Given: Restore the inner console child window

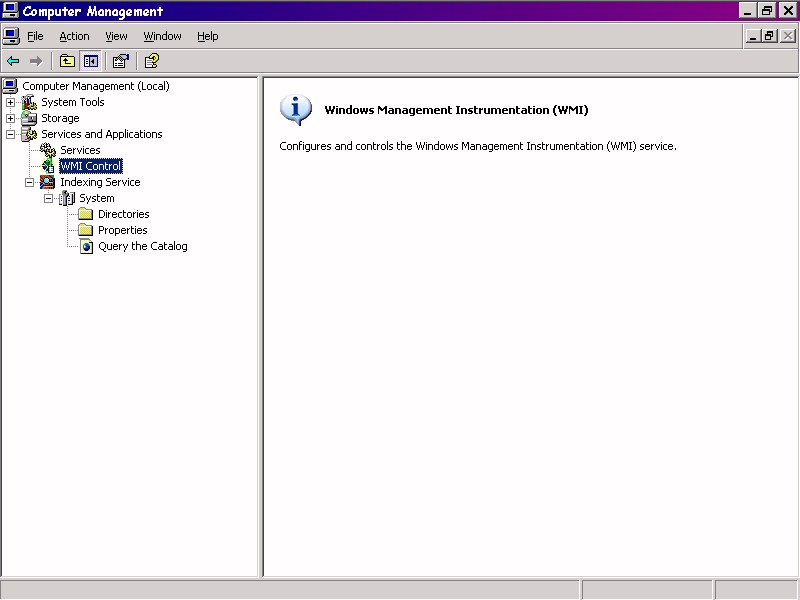Looking at the screenshot, I should (769, 36).
